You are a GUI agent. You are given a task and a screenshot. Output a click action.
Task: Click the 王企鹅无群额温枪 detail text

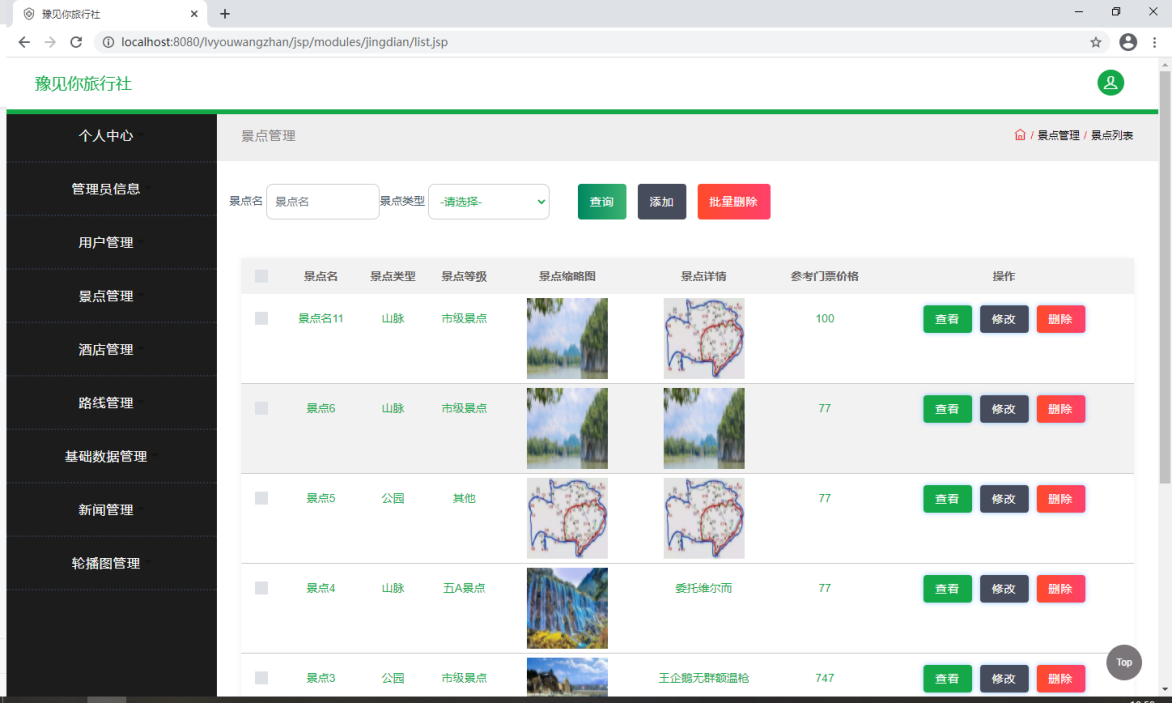click(703, 678)
